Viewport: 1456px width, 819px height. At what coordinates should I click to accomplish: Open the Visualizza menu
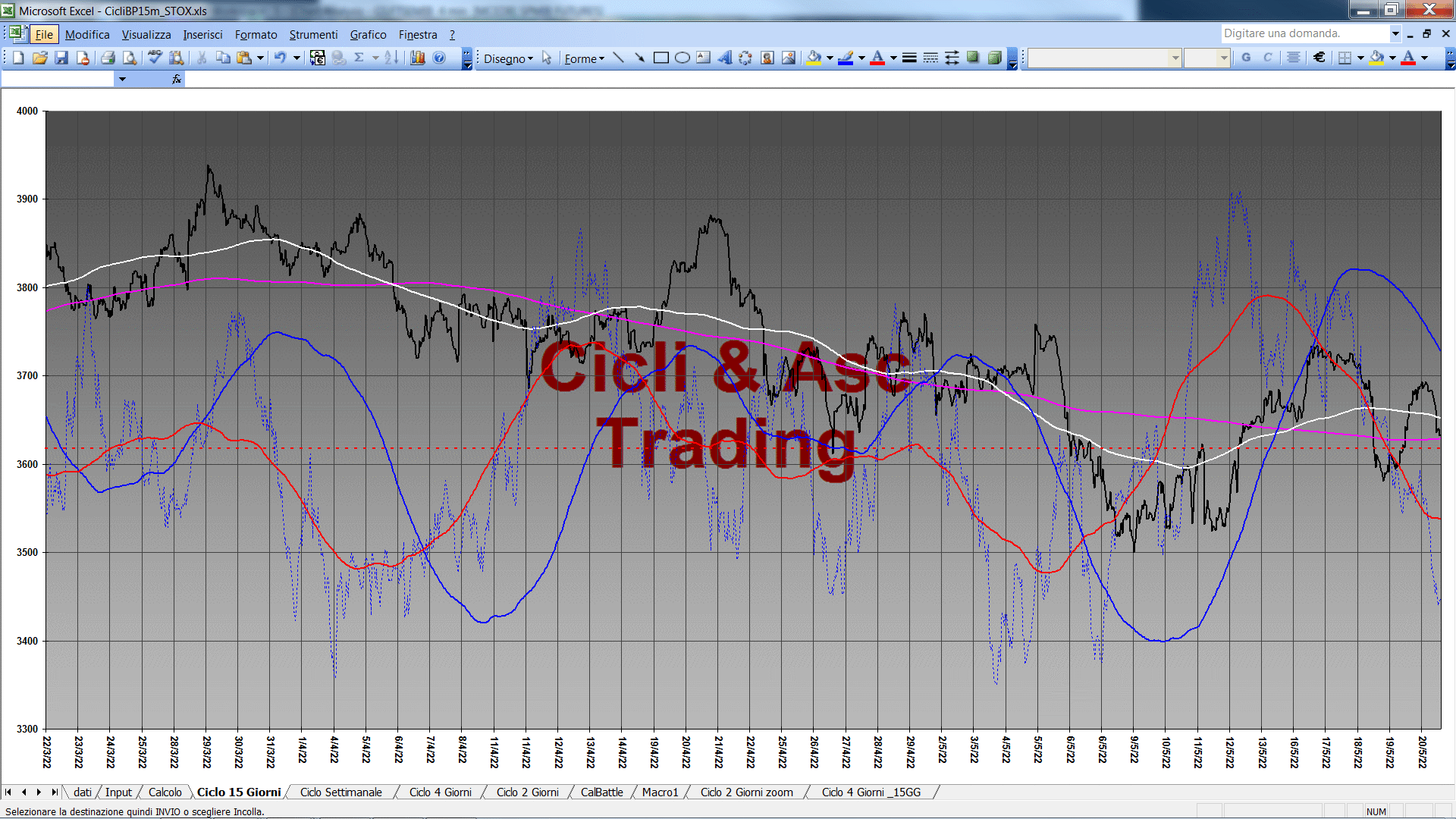[146, 35]
